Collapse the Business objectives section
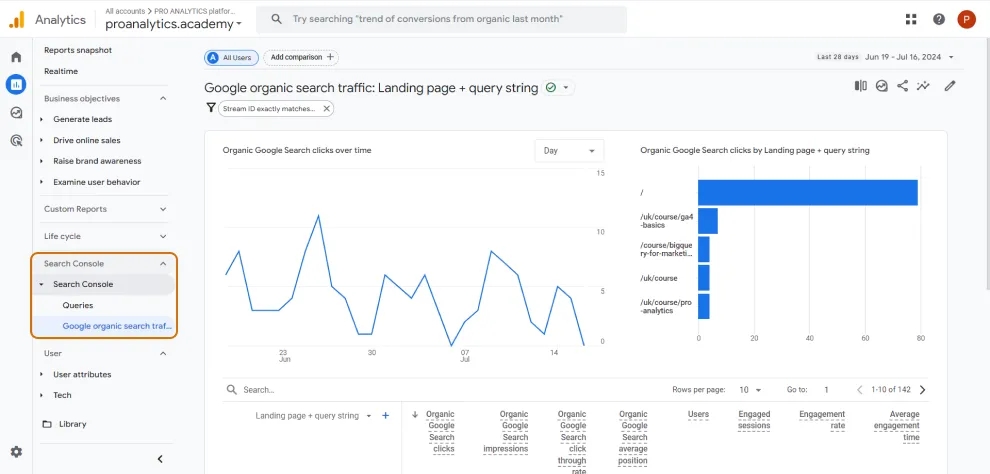 (163, 98)
